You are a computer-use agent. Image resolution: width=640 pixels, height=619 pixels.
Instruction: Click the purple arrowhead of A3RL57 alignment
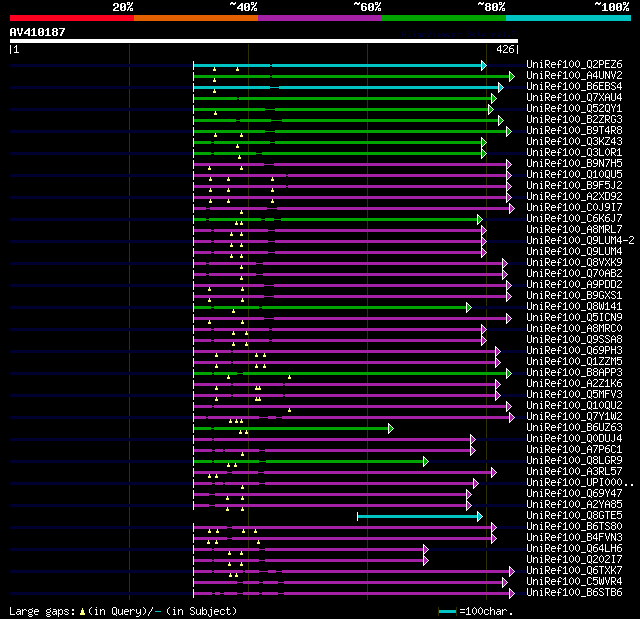click(x=493, y=473)
